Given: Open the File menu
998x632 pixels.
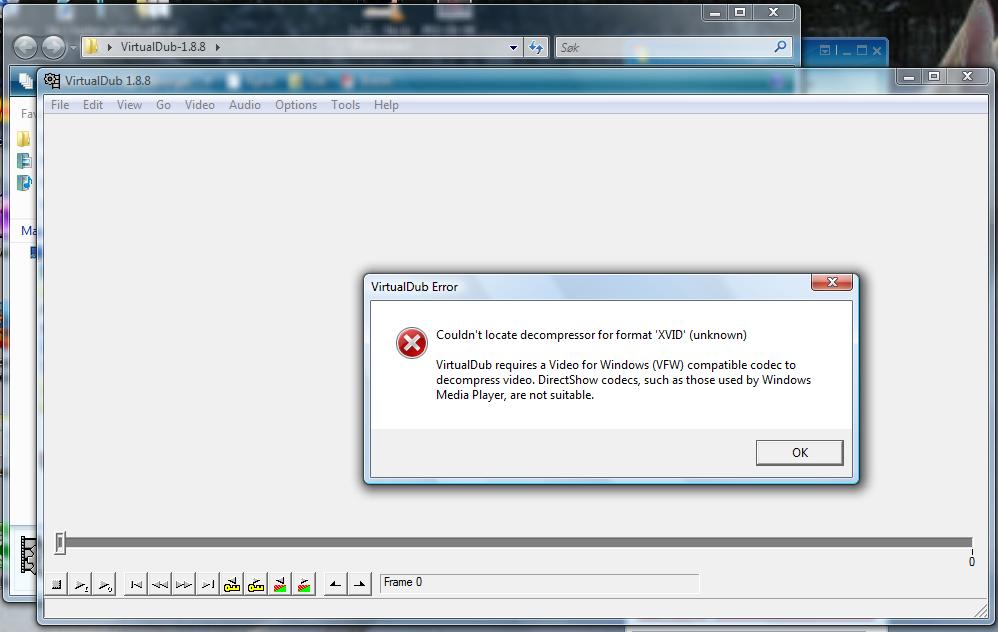Looking at the screenshot, I should [x=60, y=105].
